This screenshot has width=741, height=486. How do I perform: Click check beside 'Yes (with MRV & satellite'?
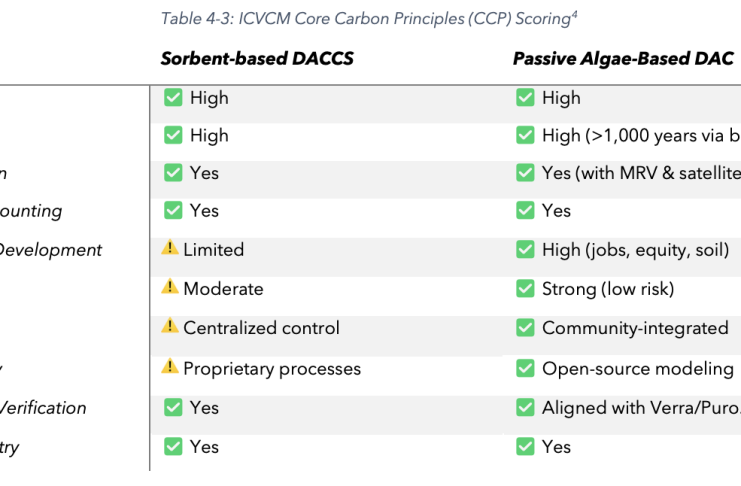point(525,172)
